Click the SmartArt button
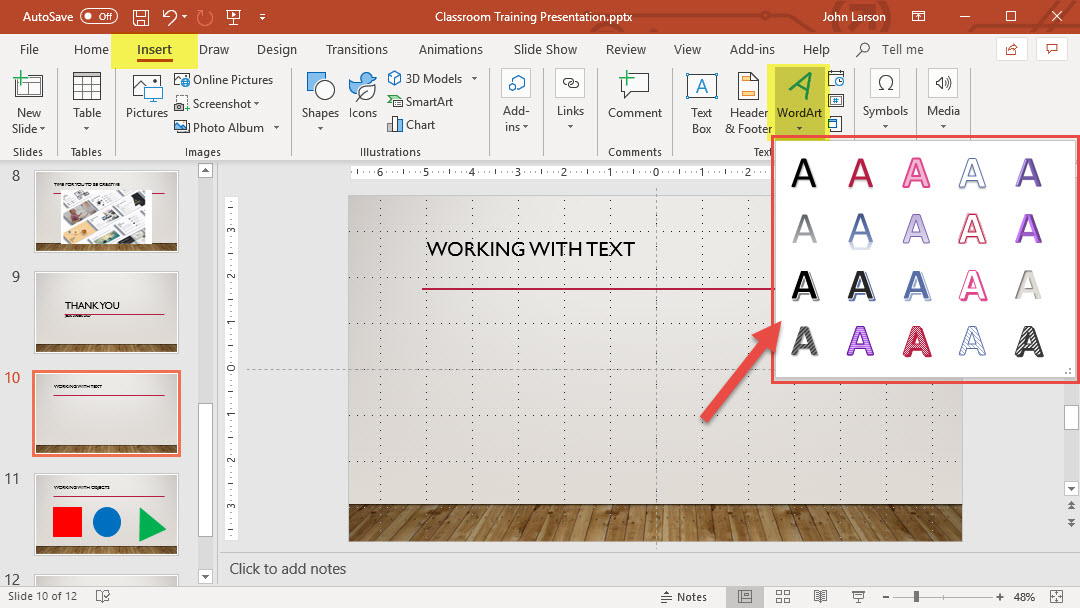Viewport: 1080px width, 608px height. tap(420, 102)
